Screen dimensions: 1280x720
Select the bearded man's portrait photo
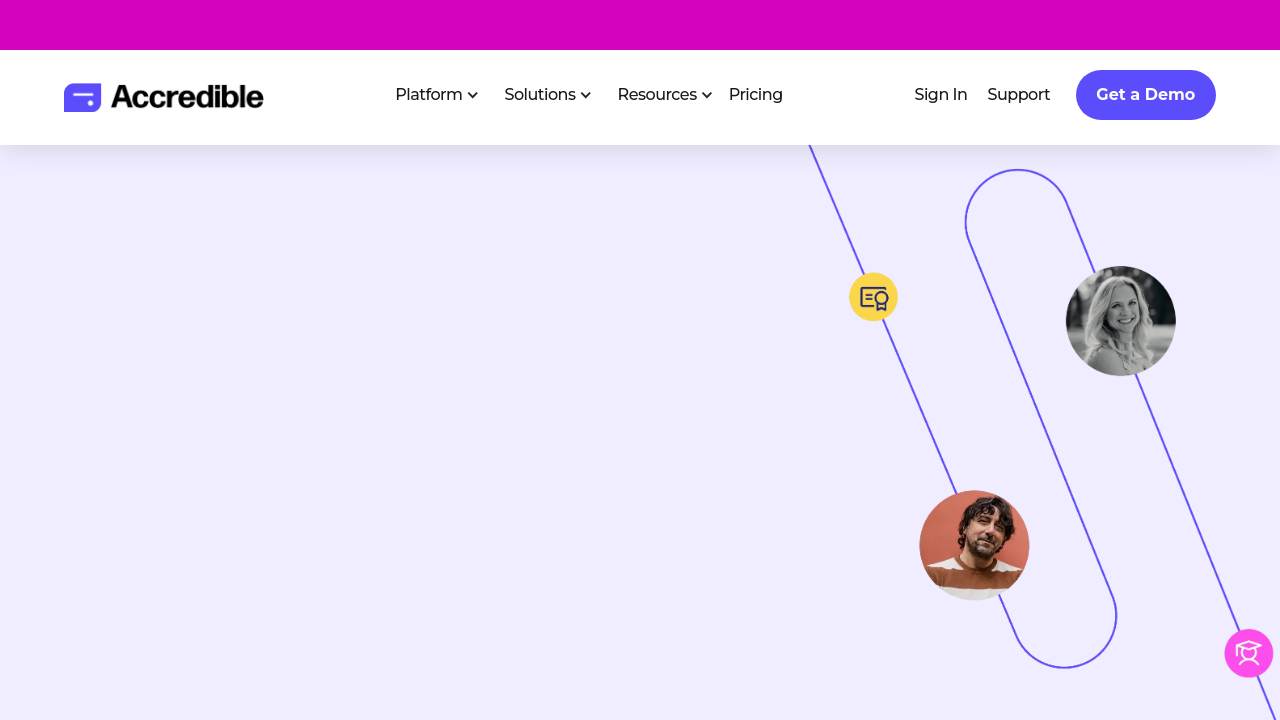coord(974,545)
